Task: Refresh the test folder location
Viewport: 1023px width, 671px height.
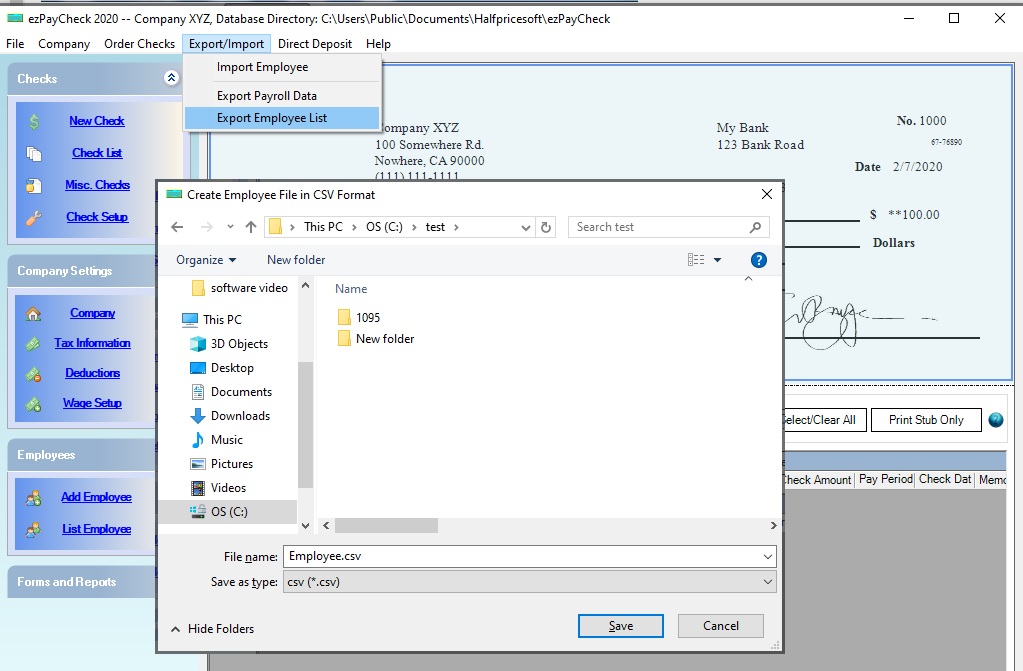Action: pyautogui.click(x=546, y=227)
